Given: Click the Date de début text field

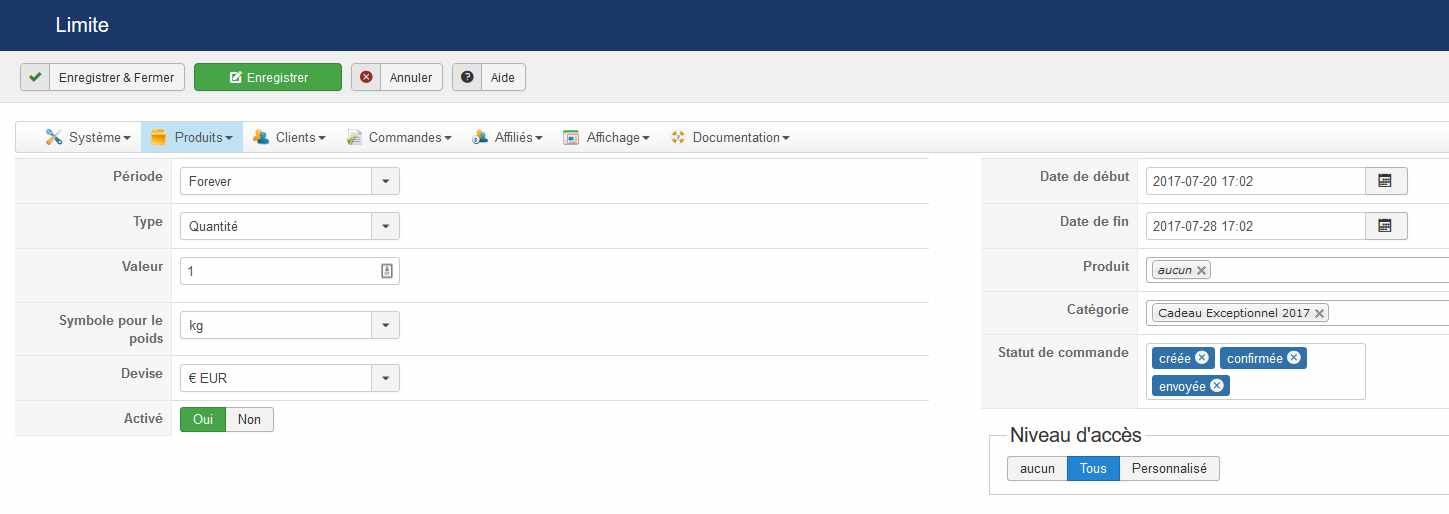Looking at the screenshot, I should pyautogui.click(x=1256, y=181).
